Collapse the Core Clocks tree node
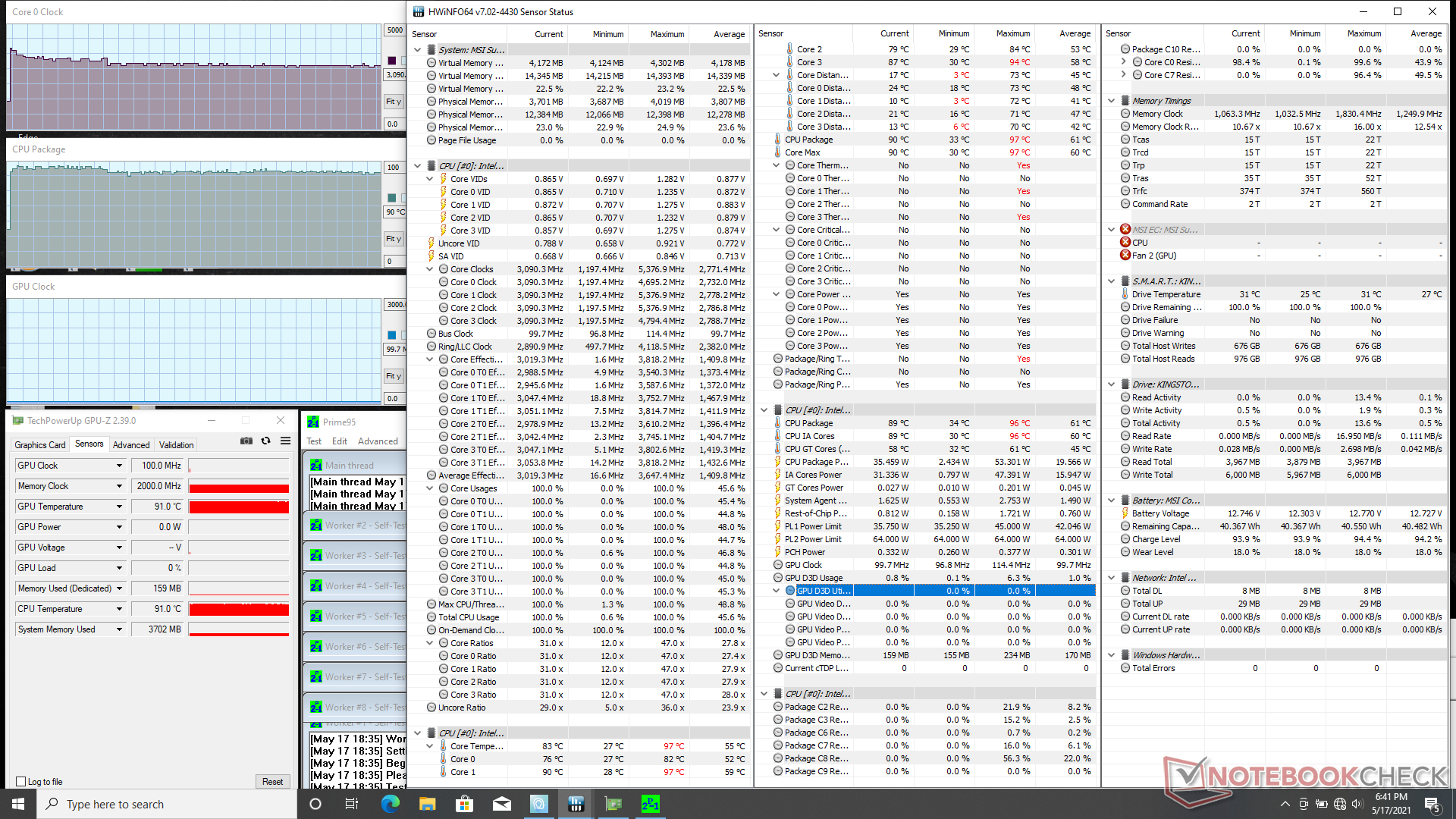 [430, 269]
